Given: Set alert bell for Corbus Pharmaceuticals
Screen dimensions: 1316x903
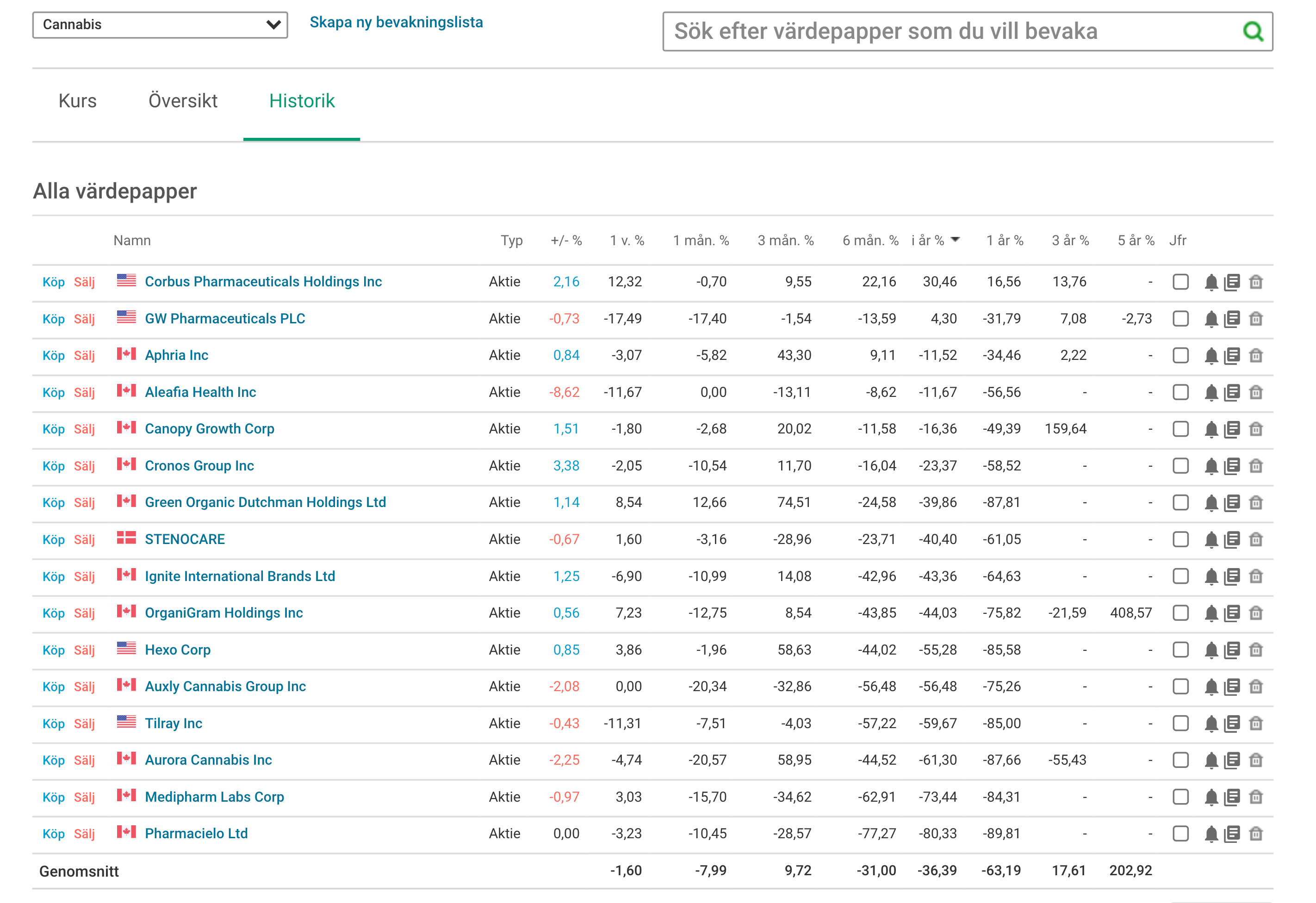Looking at the screenshot, I should coord(1211,282).
